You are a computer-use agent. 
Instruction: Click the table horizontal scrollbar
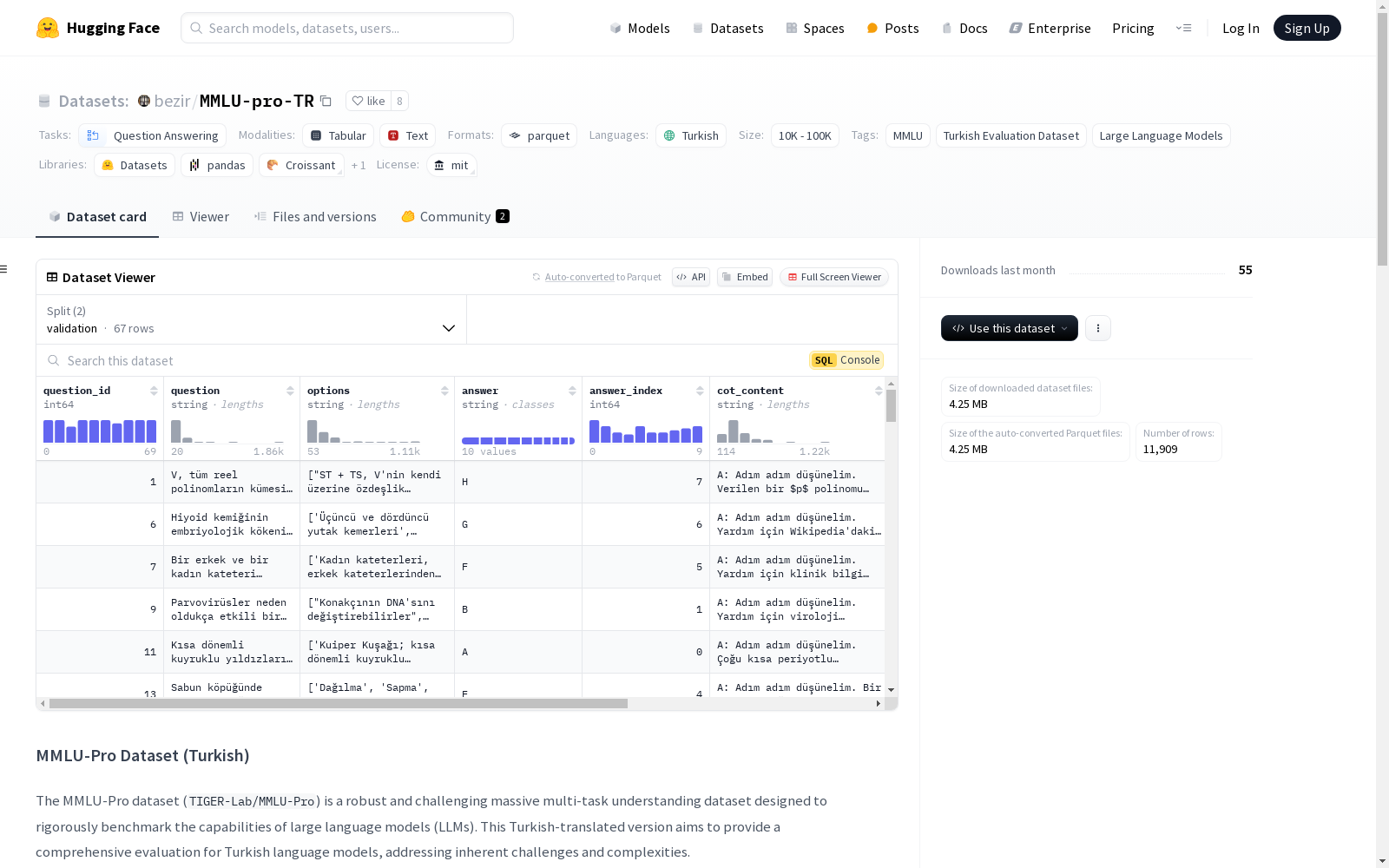tap(339, 704)
